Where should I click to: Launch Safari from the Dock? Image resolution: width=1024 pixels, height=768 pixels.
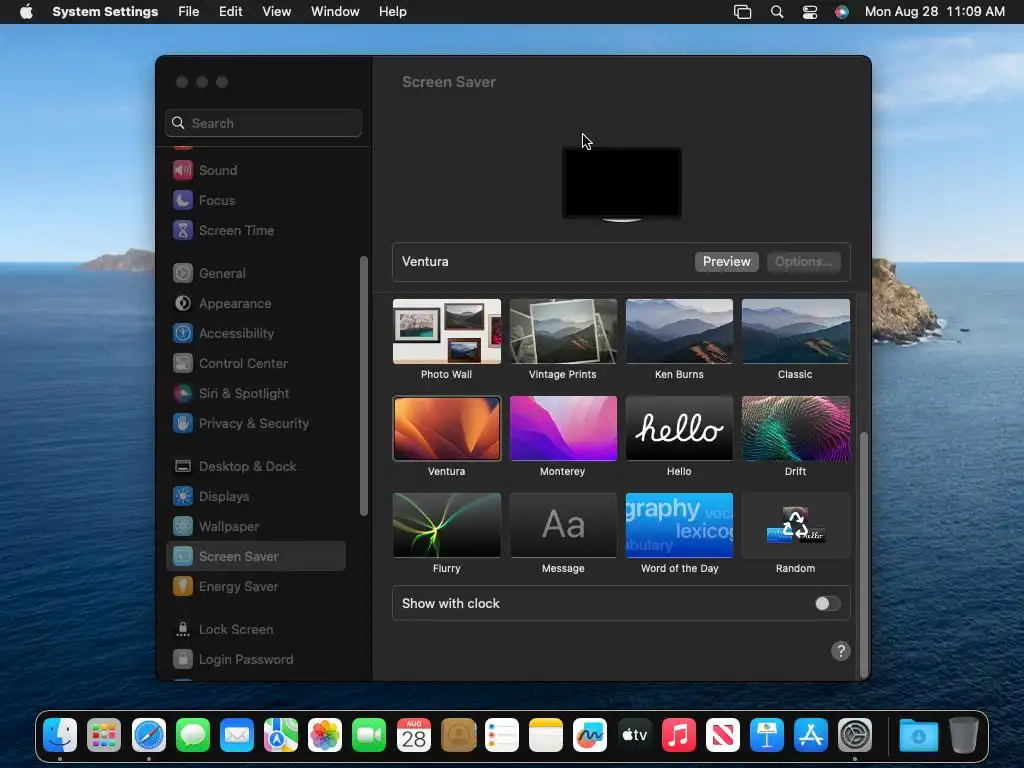(148, 735)
